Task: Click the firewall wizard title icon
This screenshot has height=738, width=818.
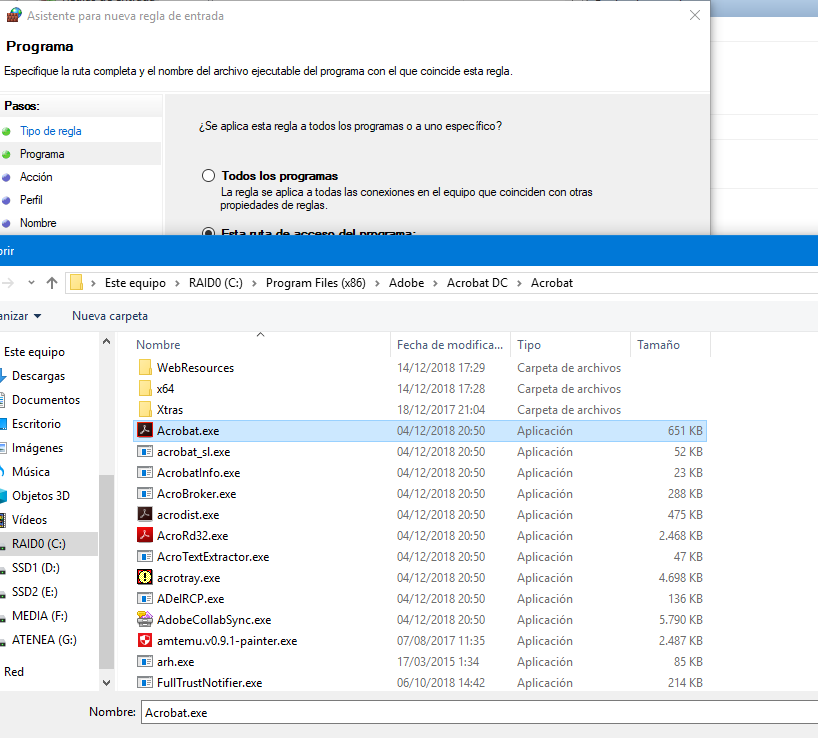Action: pos(14,15)
